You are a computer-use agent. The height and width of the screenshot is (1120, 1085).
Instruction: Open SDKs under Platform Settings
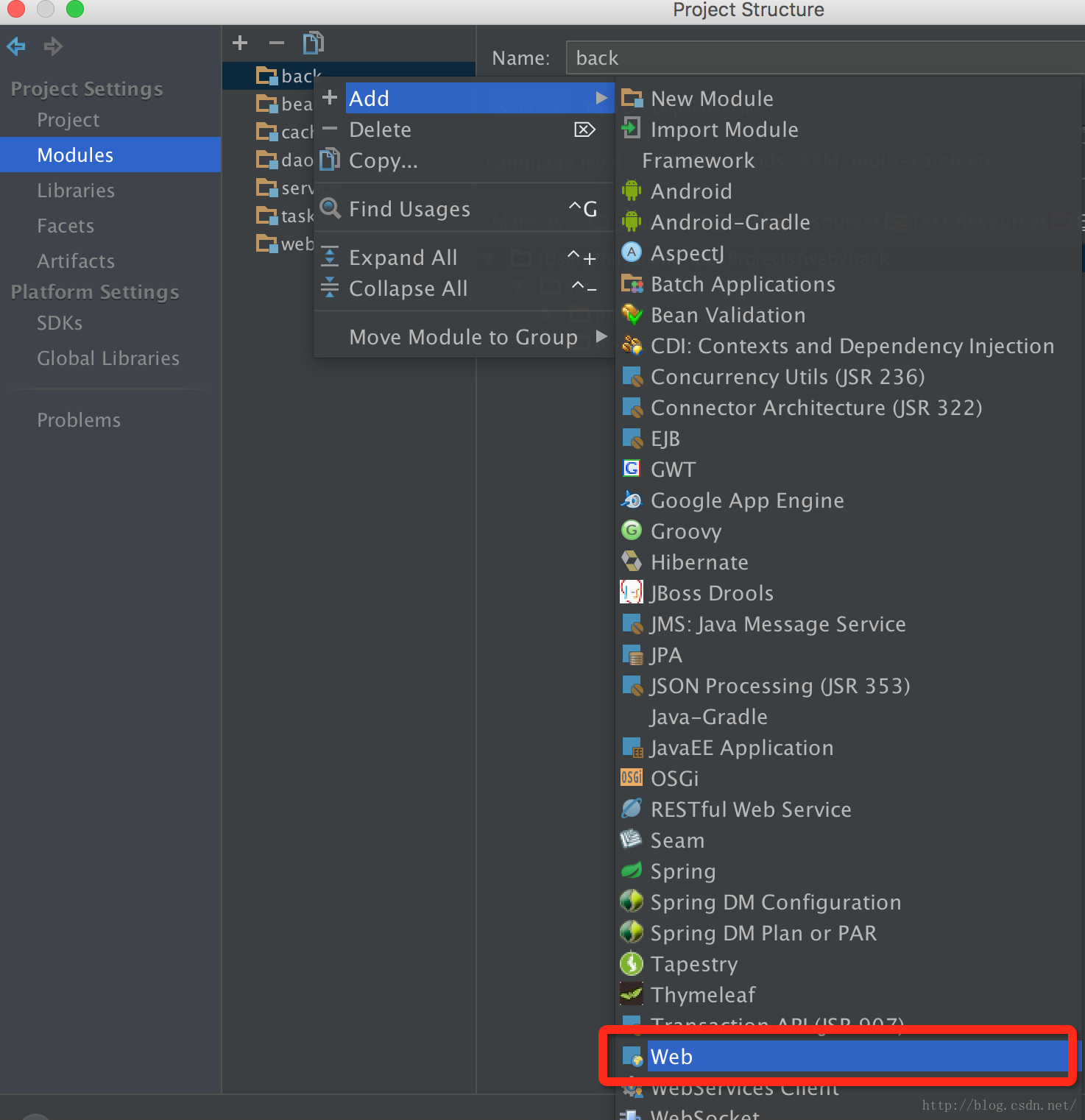point(60,323)
